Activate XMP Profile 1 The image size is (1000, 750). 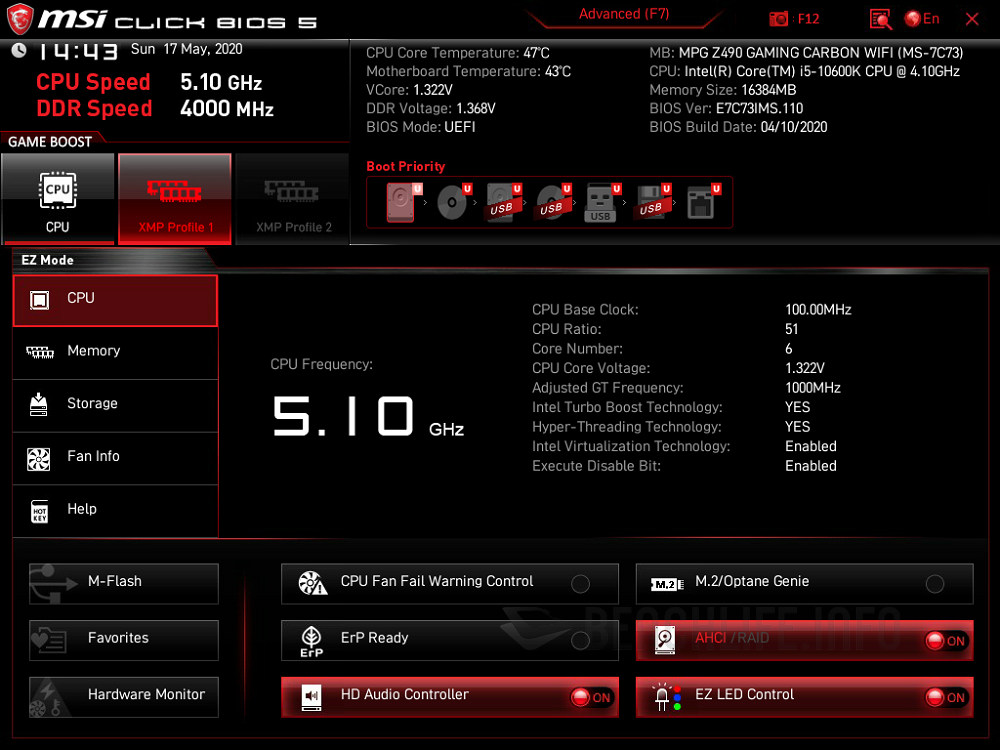pos(174,198)
